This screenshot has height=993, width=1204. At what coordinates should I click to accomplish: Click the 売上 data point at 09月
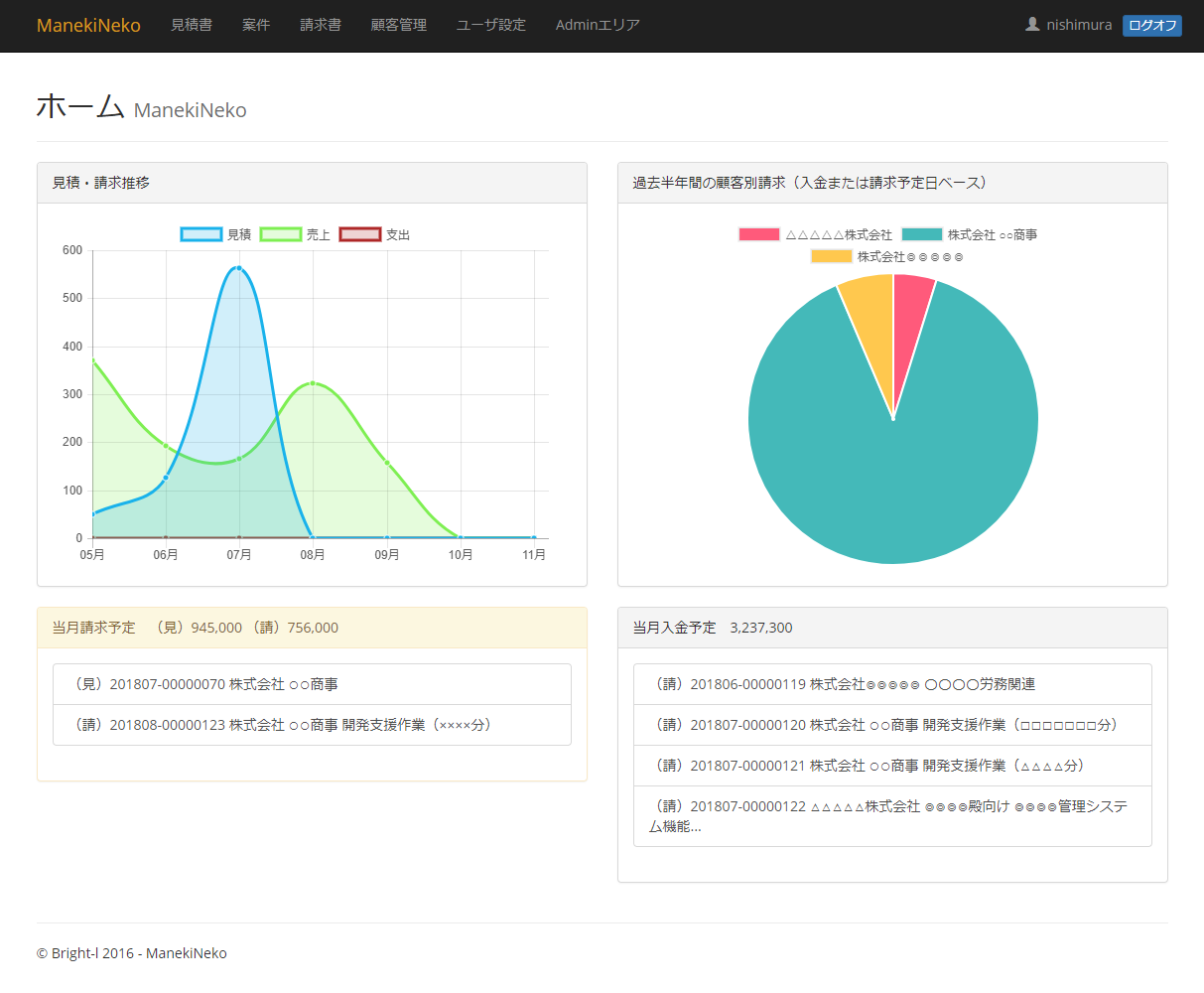click(x=387, y=463)
